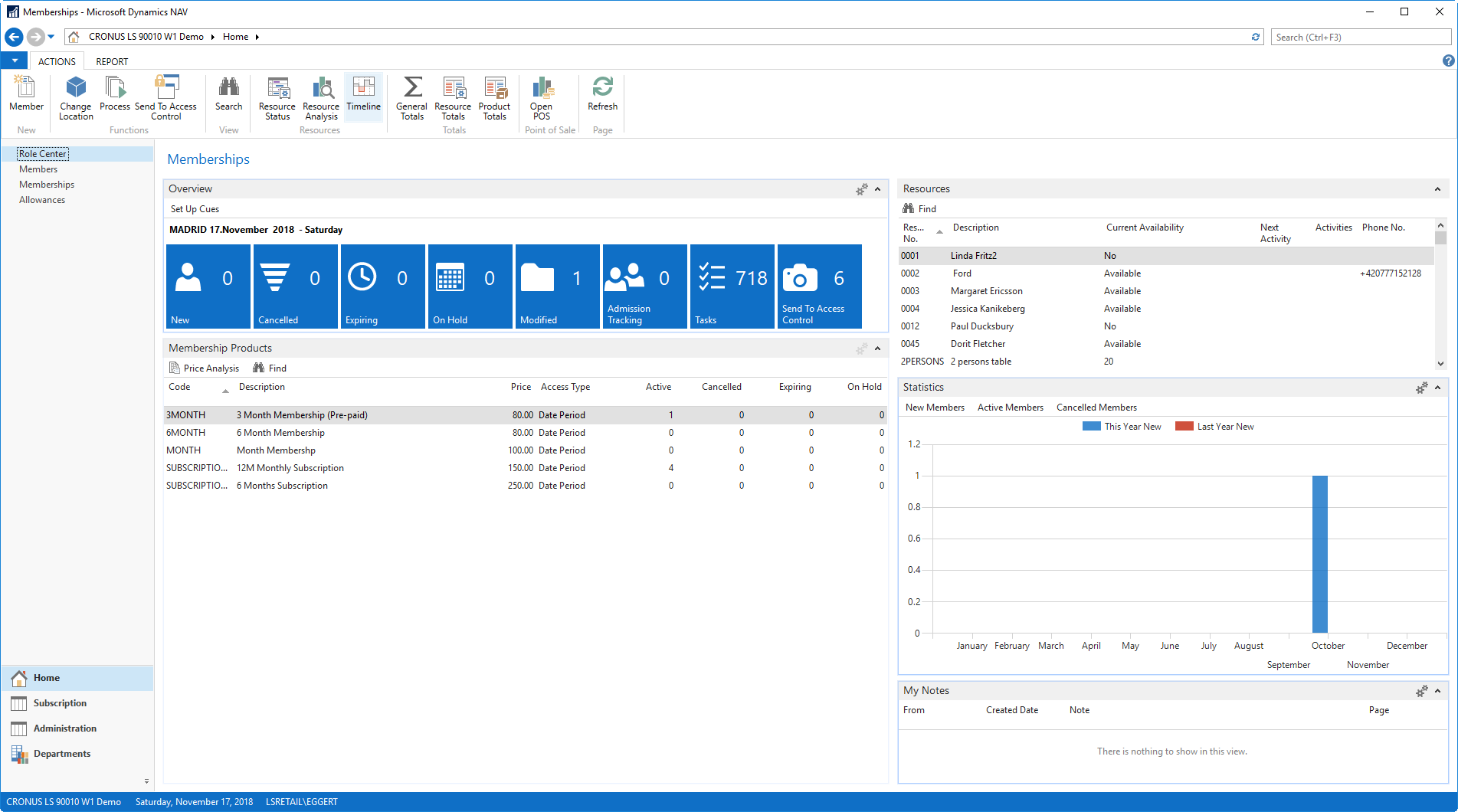Image resolution: width=1458 pixels, height=812 pixels.
Task: Select the Active Members statistics tab
Action: (x=1010, y=408)
